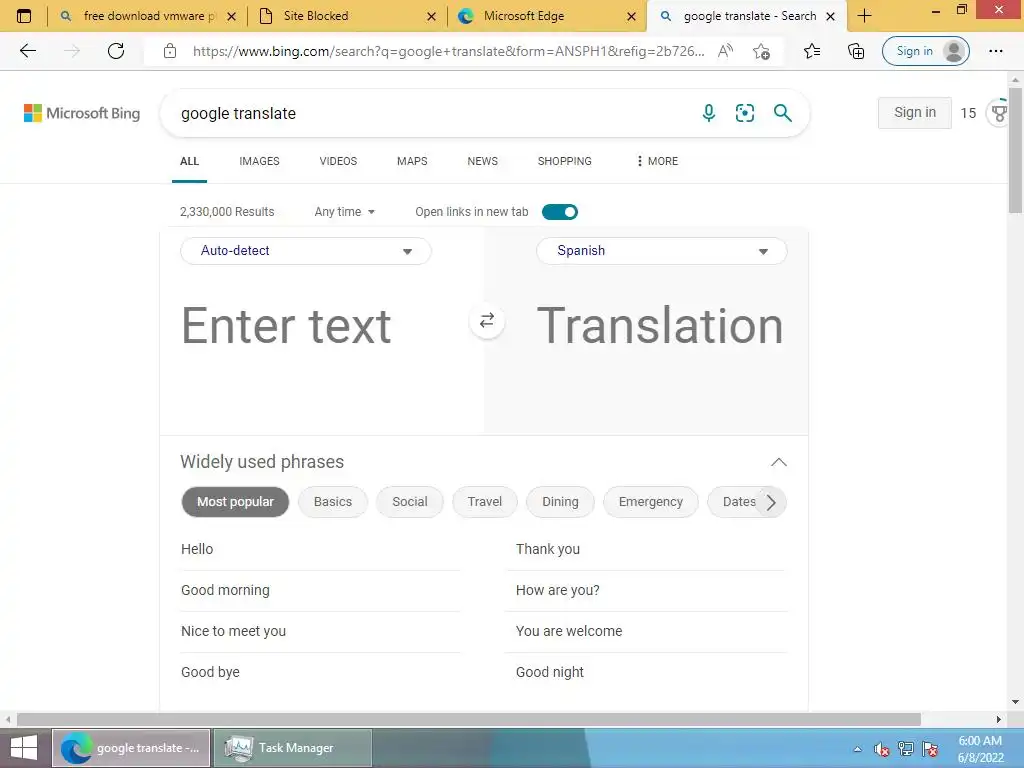Choose the How are you? phrase
The height and width of the screenshot is (768, 1024).
(x=558, y=590)
